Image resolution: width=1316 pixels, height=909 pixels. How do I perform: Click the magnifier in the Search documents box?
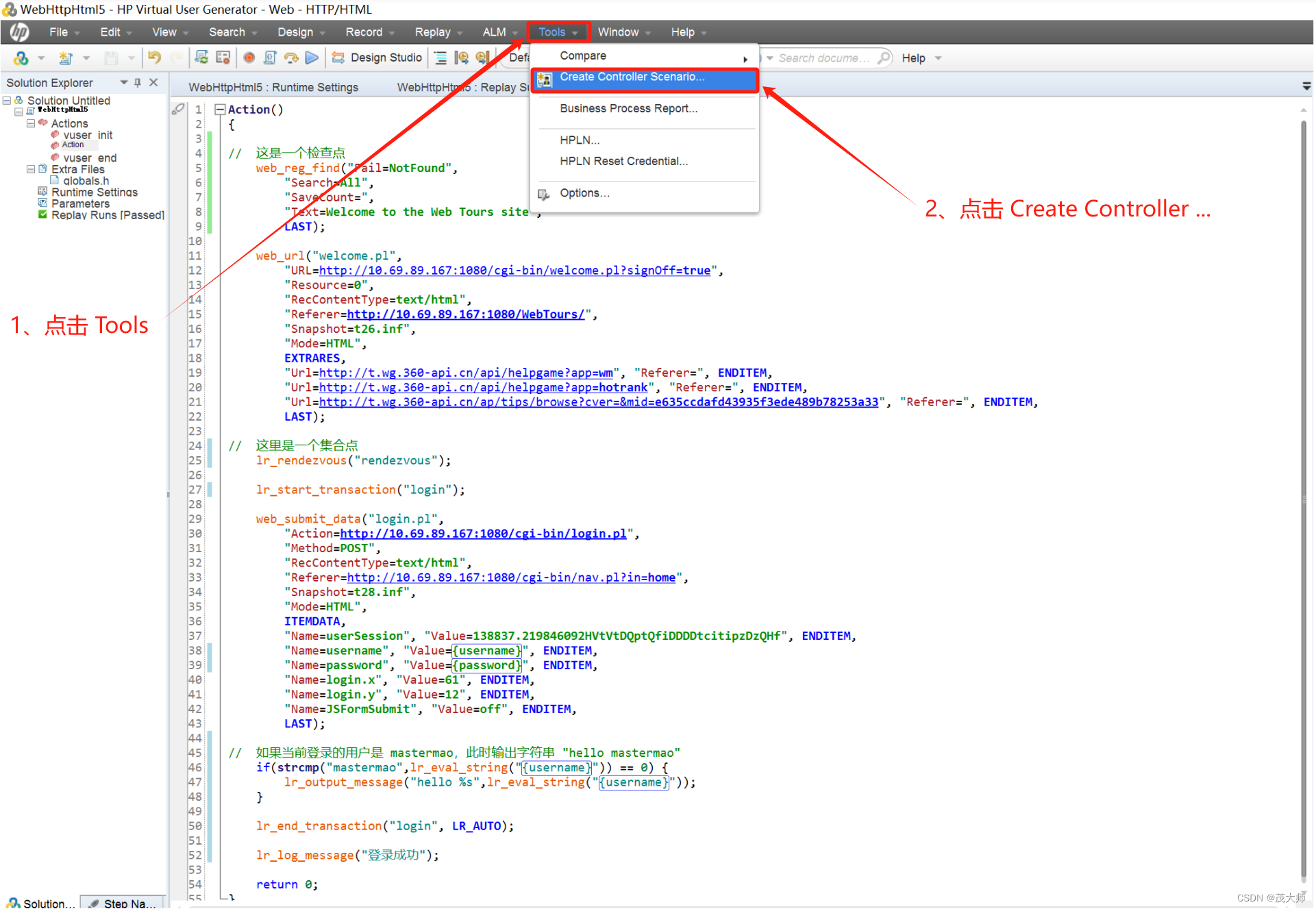[885, 58]
